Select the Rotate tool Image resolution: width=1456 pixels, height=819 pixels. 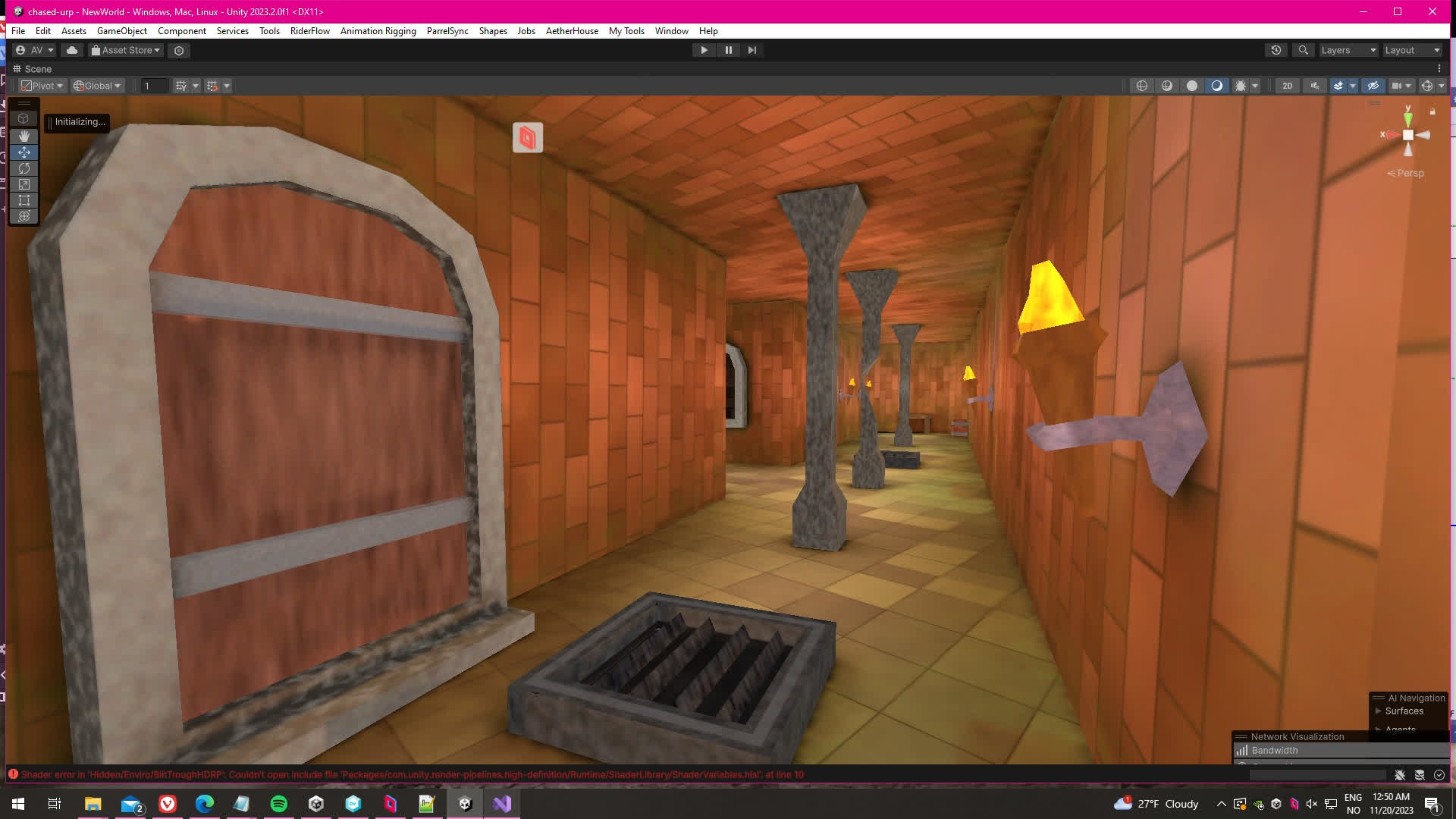pos(24,168)
